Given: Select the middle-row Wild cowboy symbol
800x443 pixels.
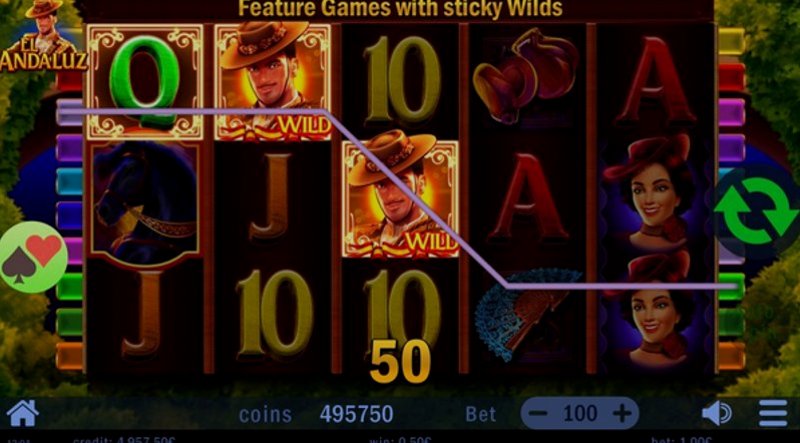Looking at the screenshot, I should [x=401, y=199].
